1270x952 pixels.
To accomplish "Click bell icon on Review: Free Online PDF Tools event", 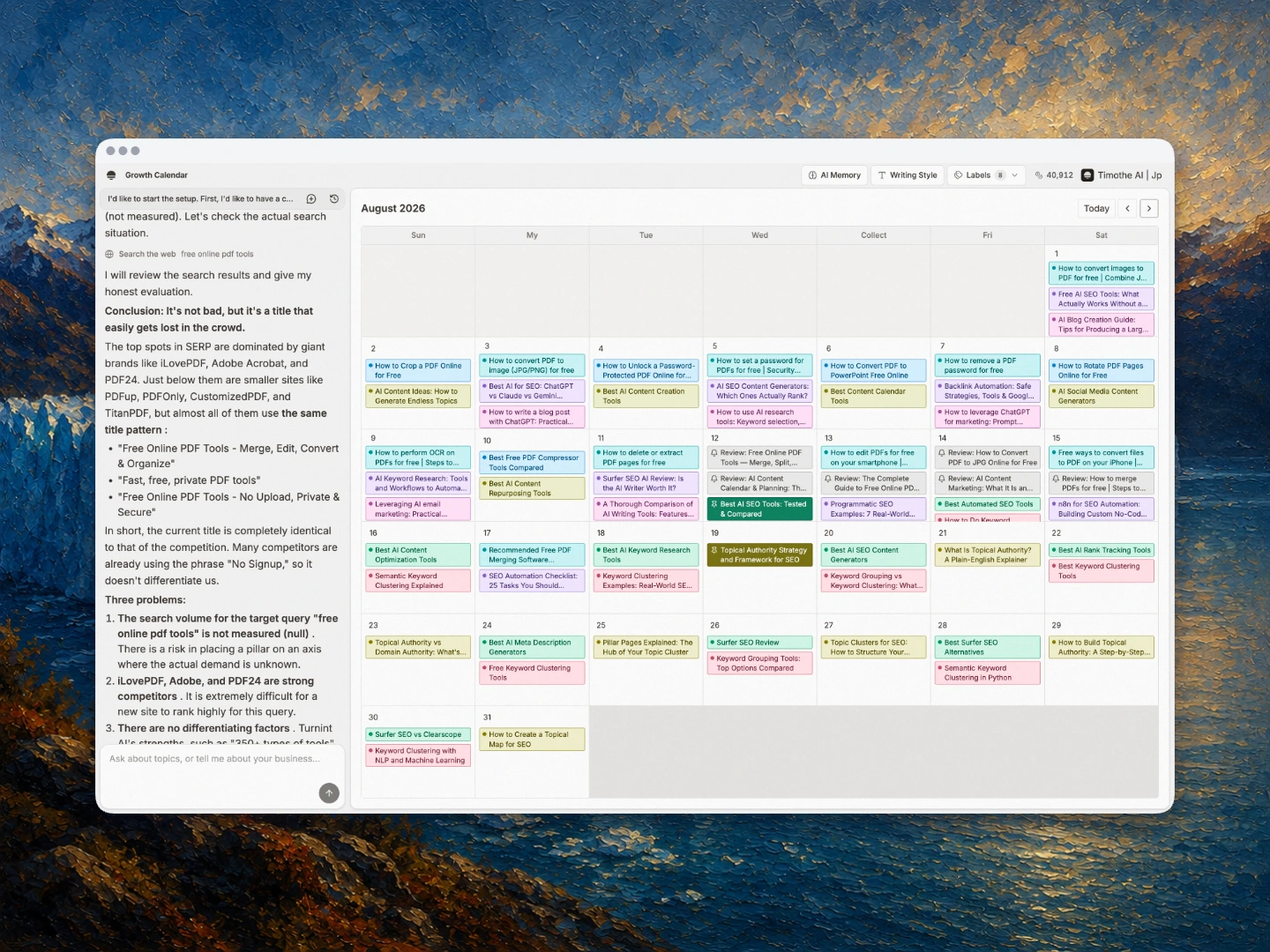I will [714, 453].
